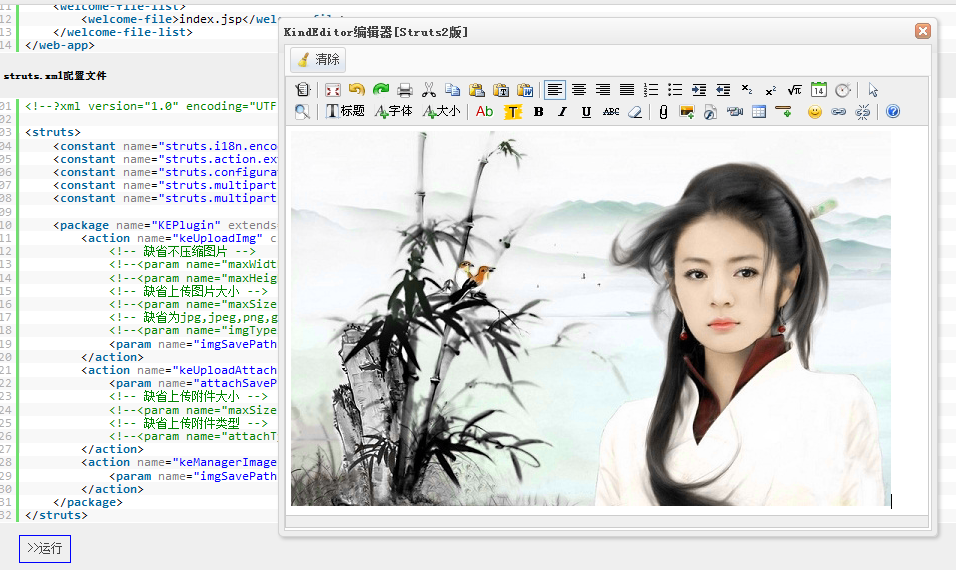Screen dimensions: 956x570
Task: Toggle Underline formatting
Action: pyautogui.click(x=586, y=112)
